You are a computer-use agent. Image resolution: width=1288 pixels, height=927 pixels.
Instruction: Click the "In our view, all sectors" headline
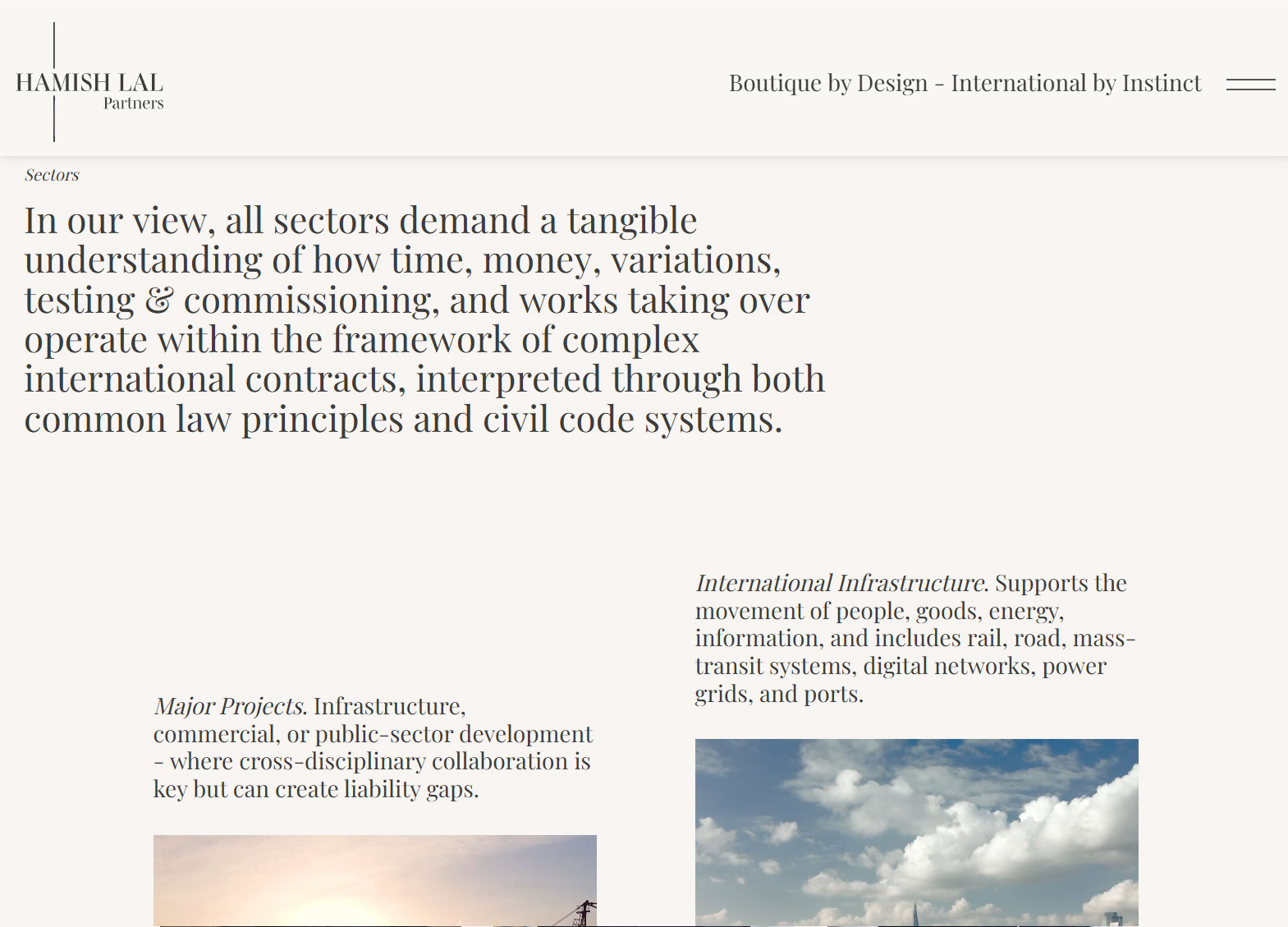425,319
